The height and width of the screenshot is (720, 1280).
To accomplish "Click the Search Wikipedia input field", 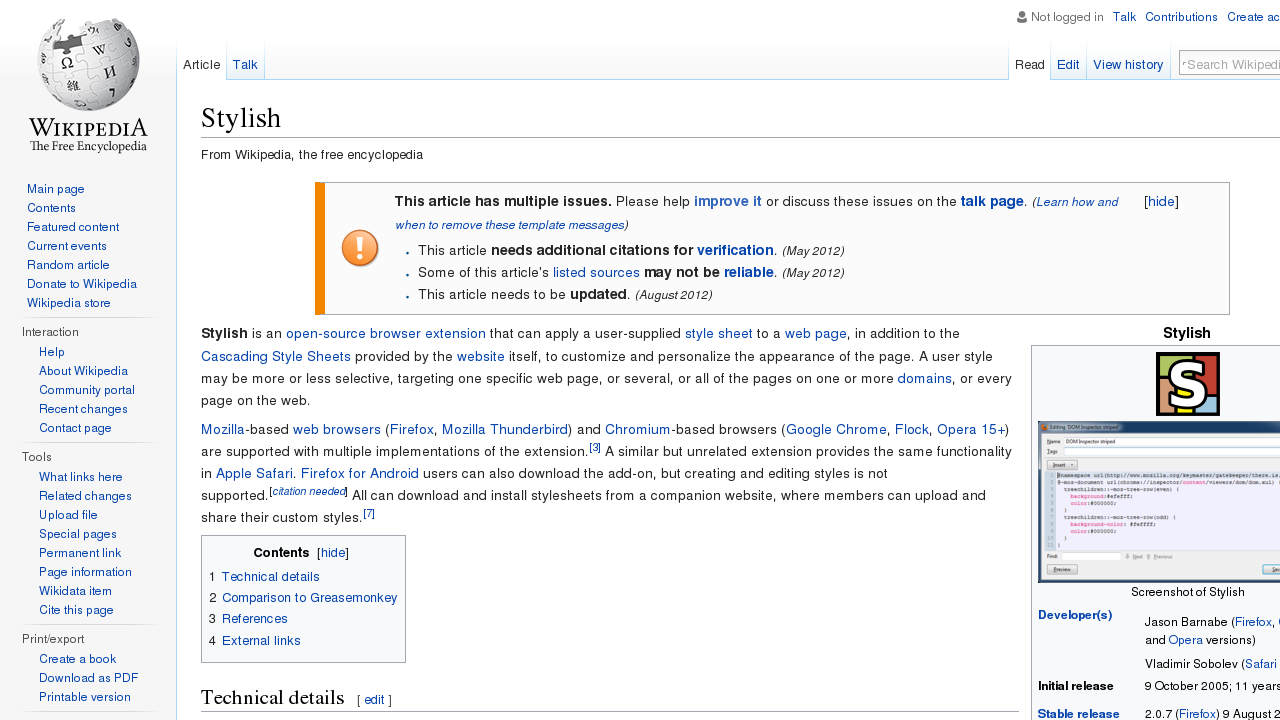I will coord(1230,64).
